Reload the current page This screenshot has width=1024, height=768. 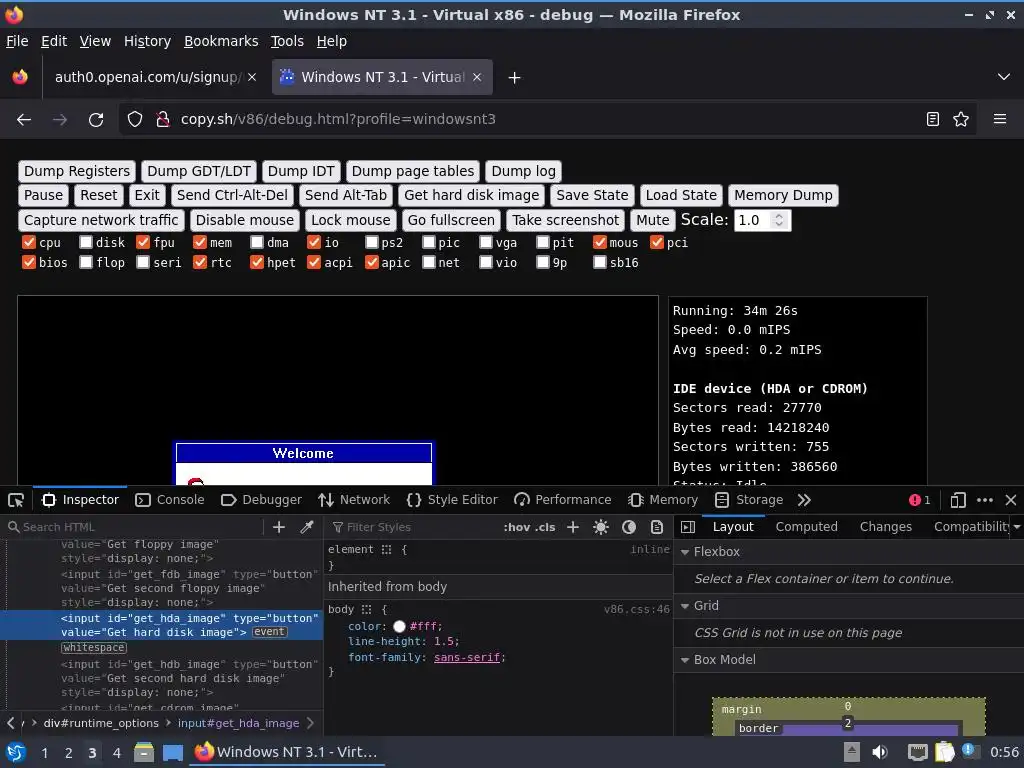[x=96, y=120]
